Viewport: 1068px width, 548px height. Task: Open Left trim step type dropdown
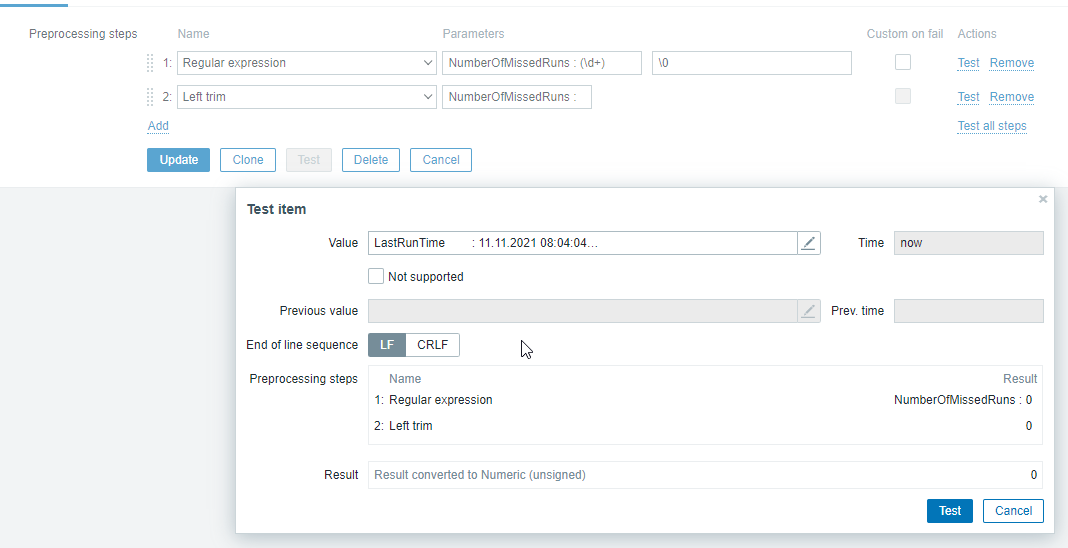[x=307, y=97]
